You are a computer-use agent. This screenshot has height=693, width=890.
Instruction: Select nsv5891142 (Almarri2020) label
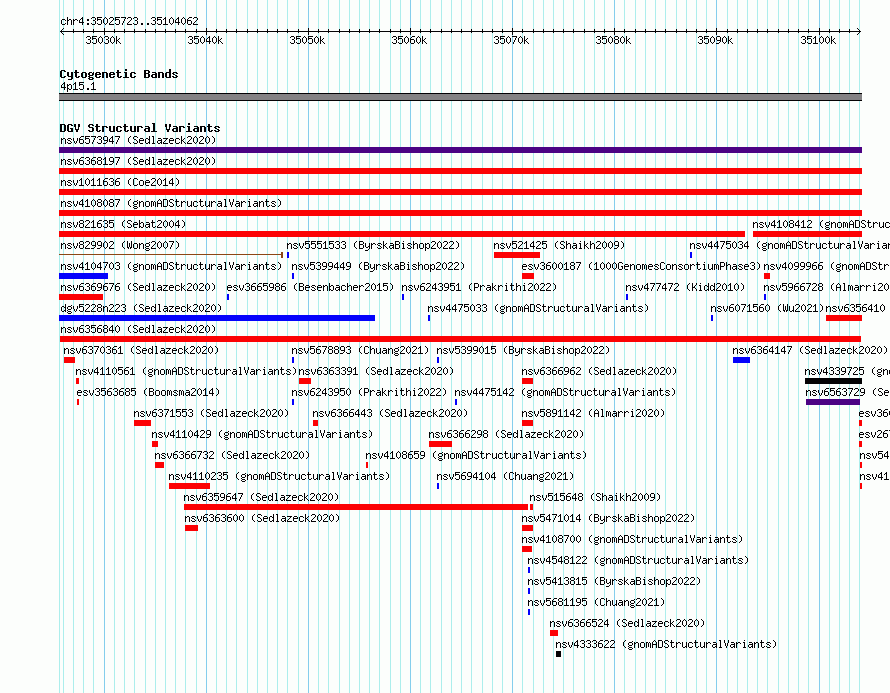click(593, 413)
